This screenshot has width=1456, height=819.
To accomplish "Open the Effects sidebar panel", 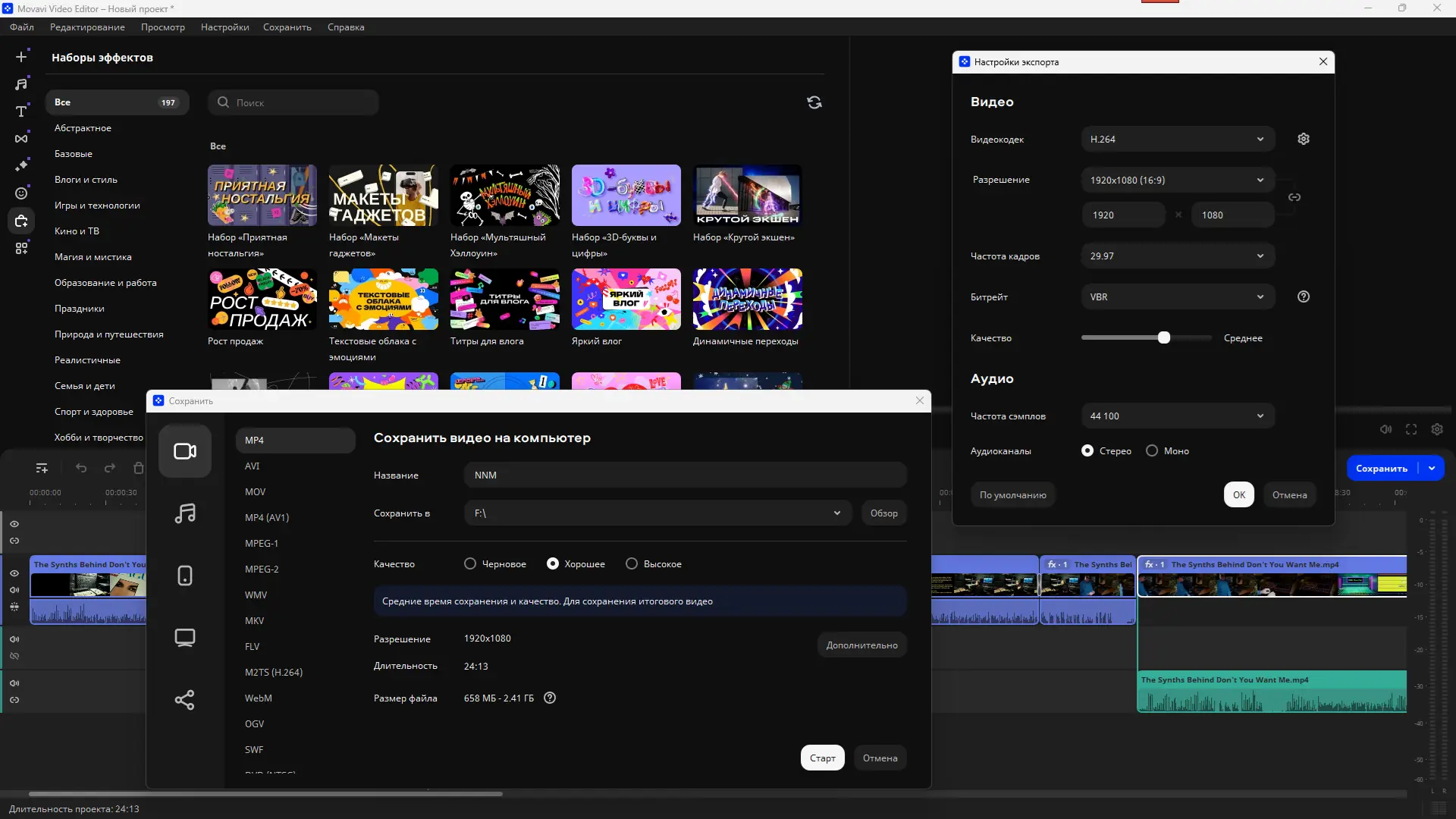I will click(x=21, y=165).
